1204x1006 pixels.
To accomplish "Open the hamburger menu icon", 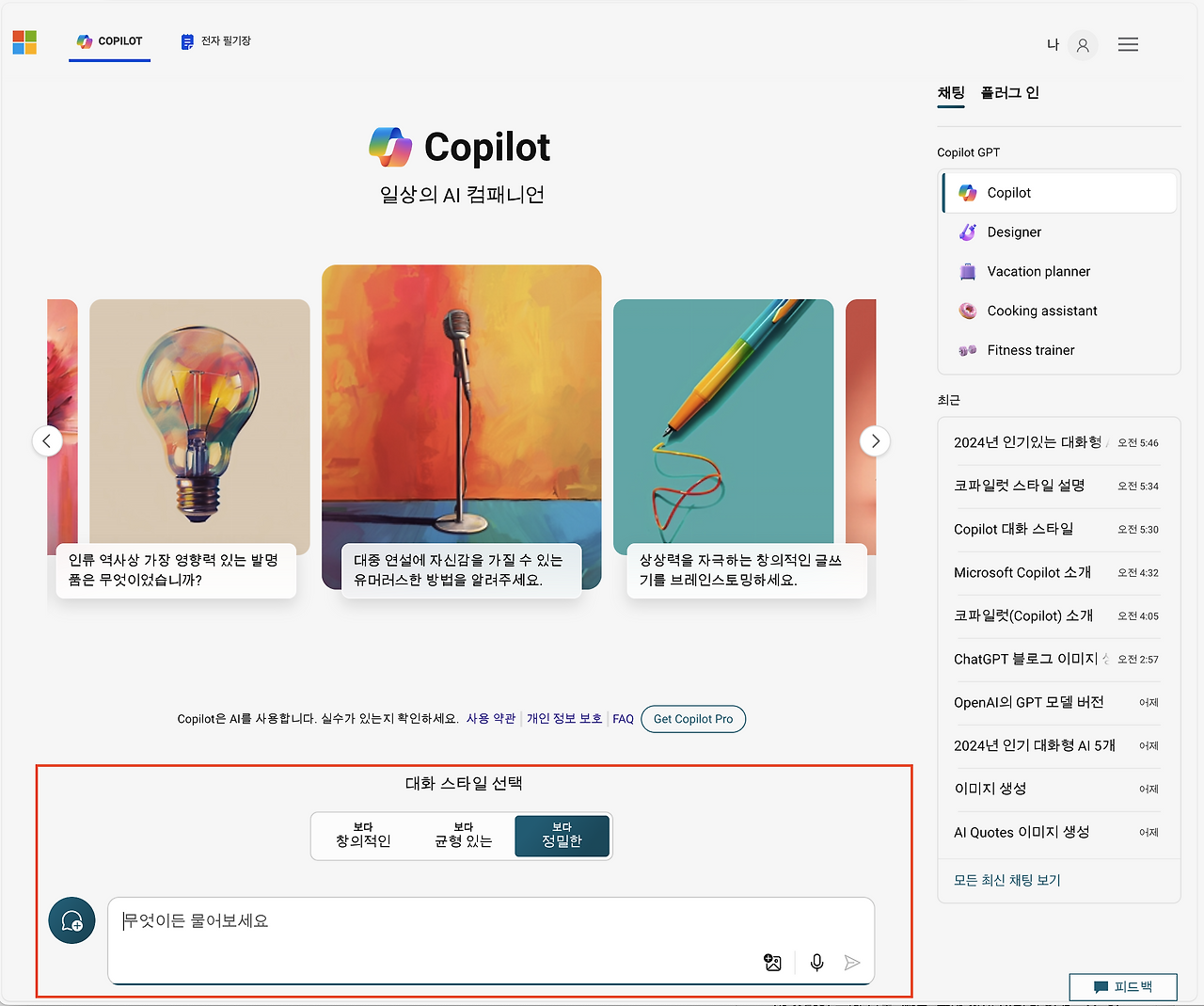I will pos(1128,45).
